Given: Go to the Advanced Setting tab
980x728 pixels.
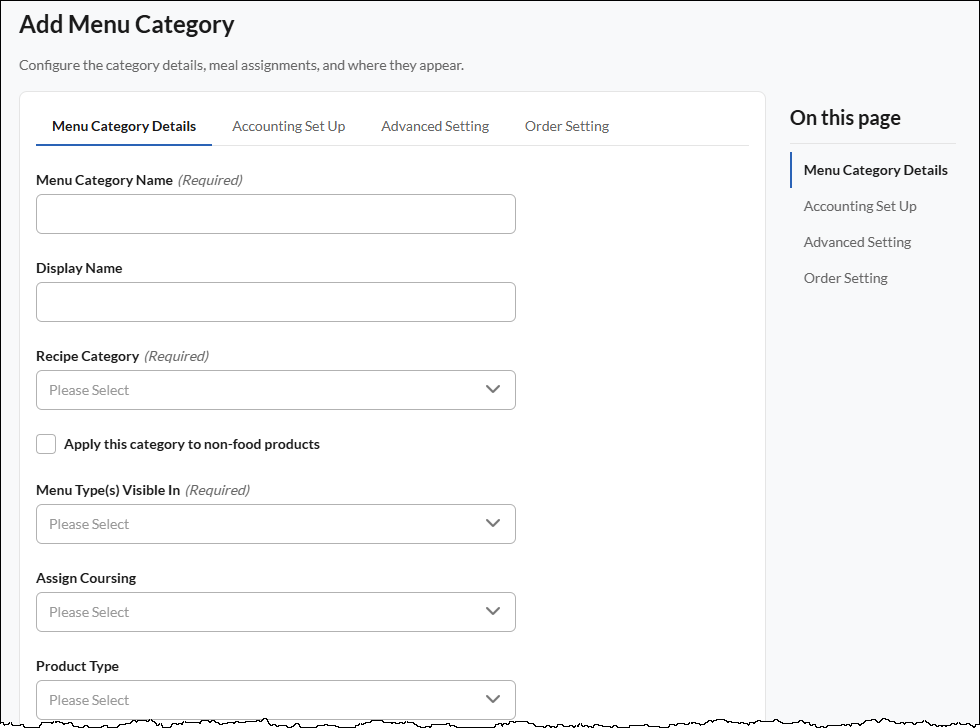Looking at the screenshot, I should pyautogui.click(x=435, y=126).
